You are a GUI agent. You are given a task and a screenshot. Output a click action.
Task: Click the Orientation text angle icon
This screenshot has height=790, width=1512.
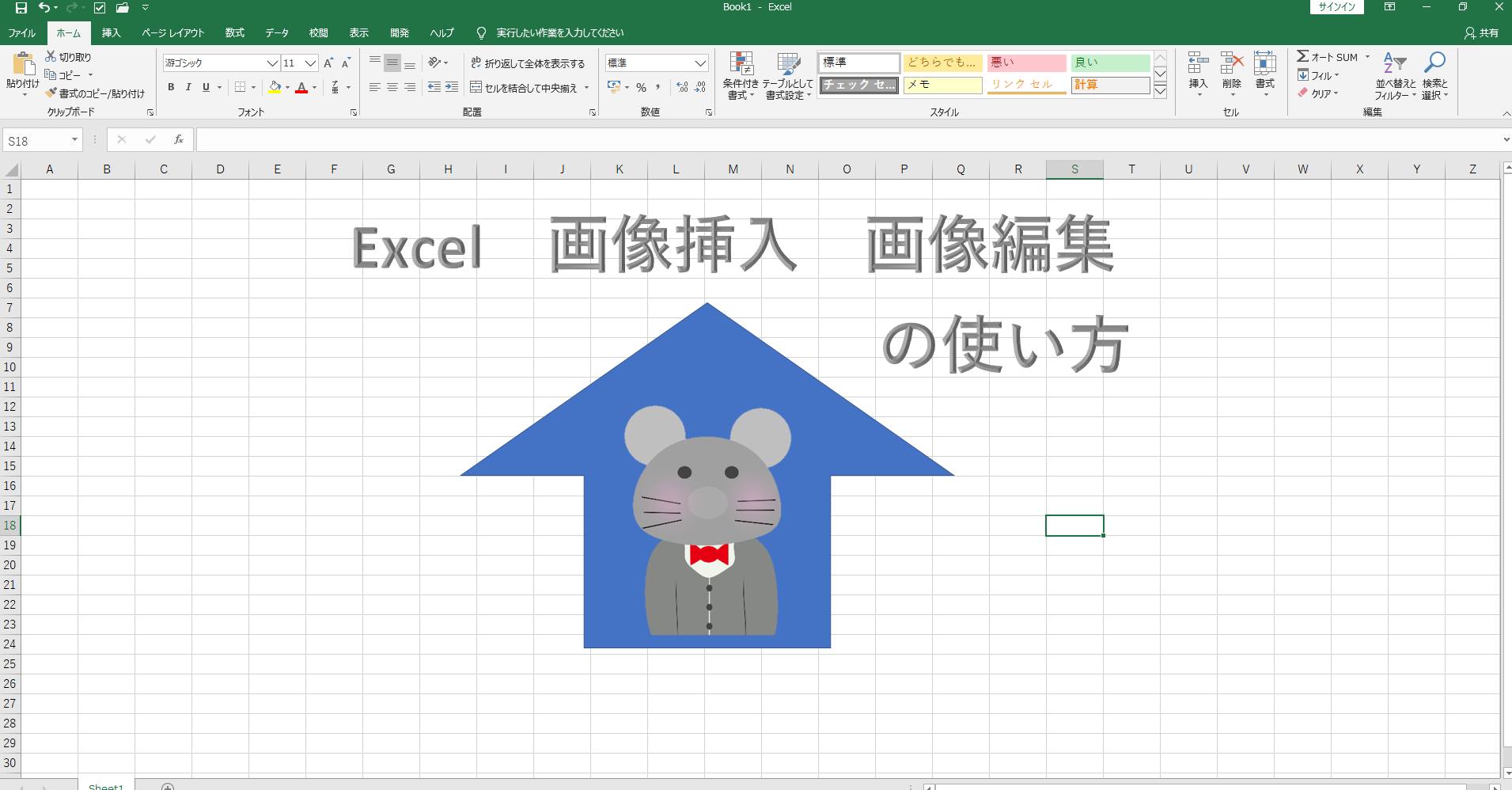(434, 63)
